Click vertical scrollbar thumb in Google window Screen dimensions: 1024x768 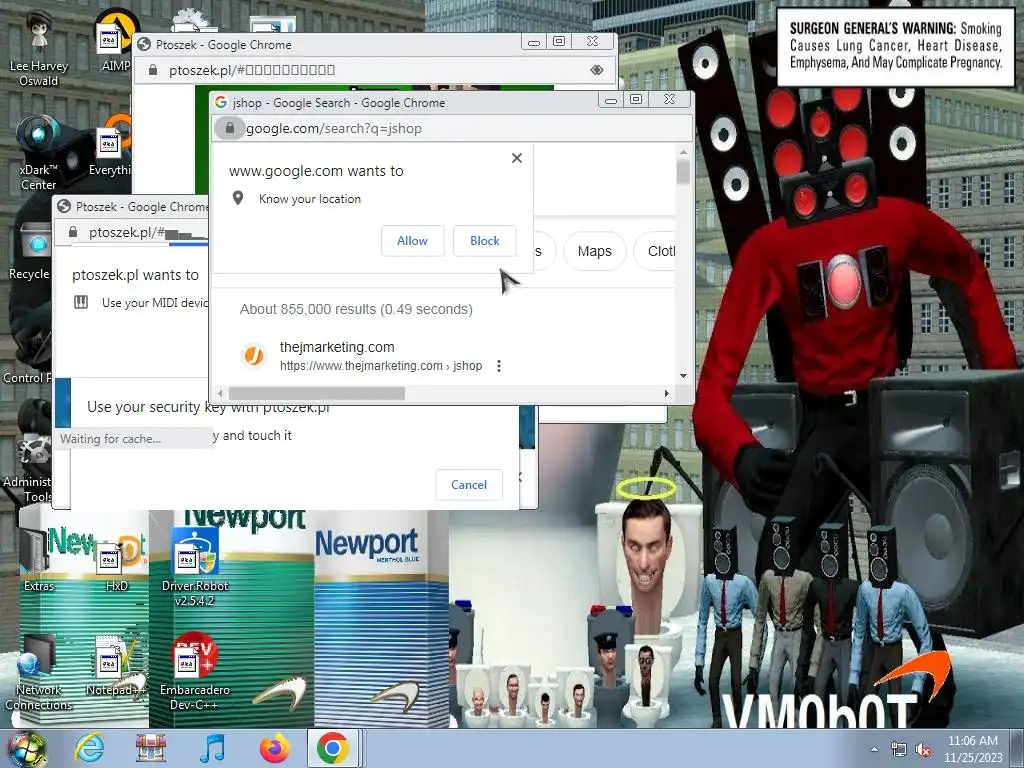click(683, 171)
